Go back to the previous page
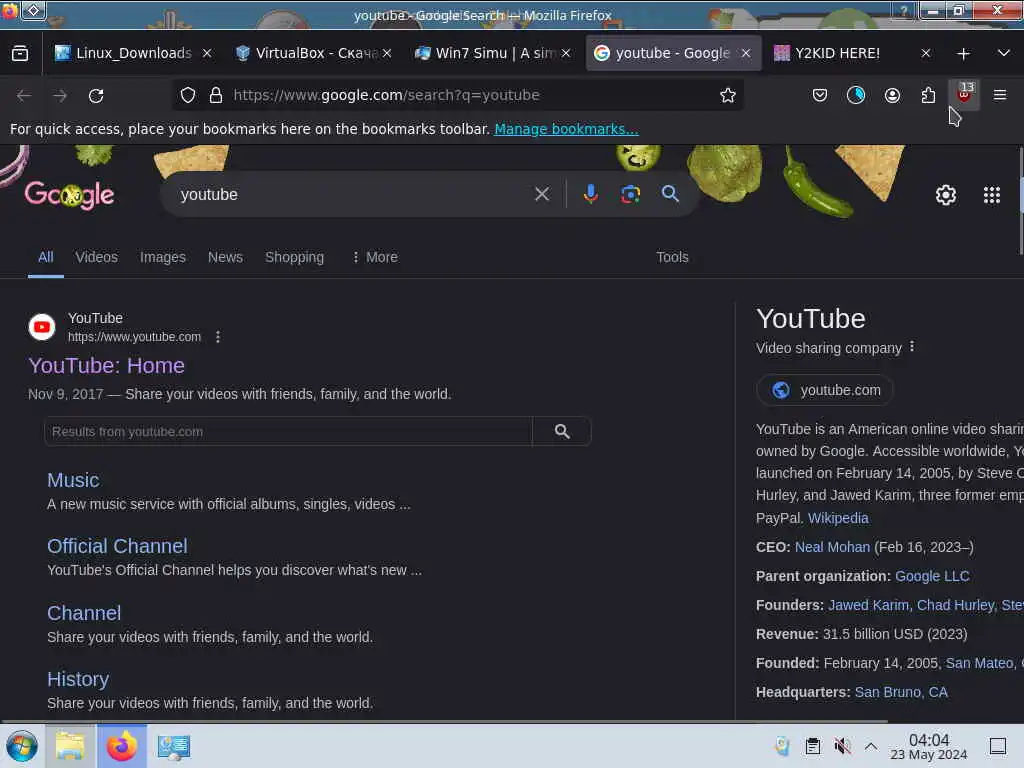Screen dimensions: 1024x768 click(x=24, y=95)
